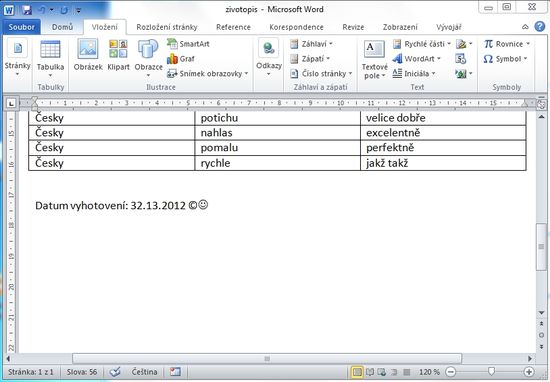This screenshot has height=382, width=550.
Task: Click the 120 % zoom level button
Action: [x=429, y=372]
